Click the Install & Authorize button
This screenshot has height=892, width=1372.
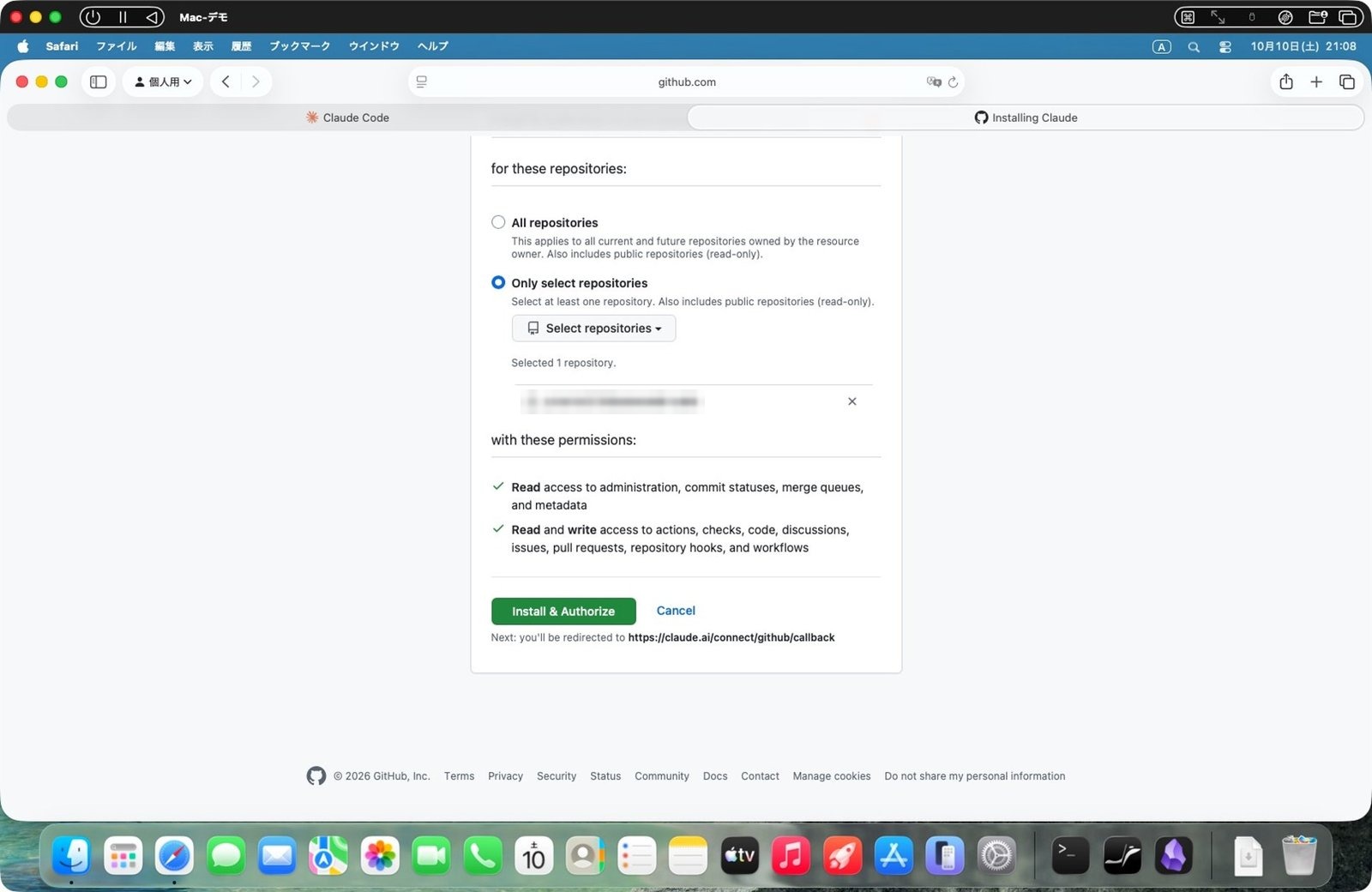[563, 612]
